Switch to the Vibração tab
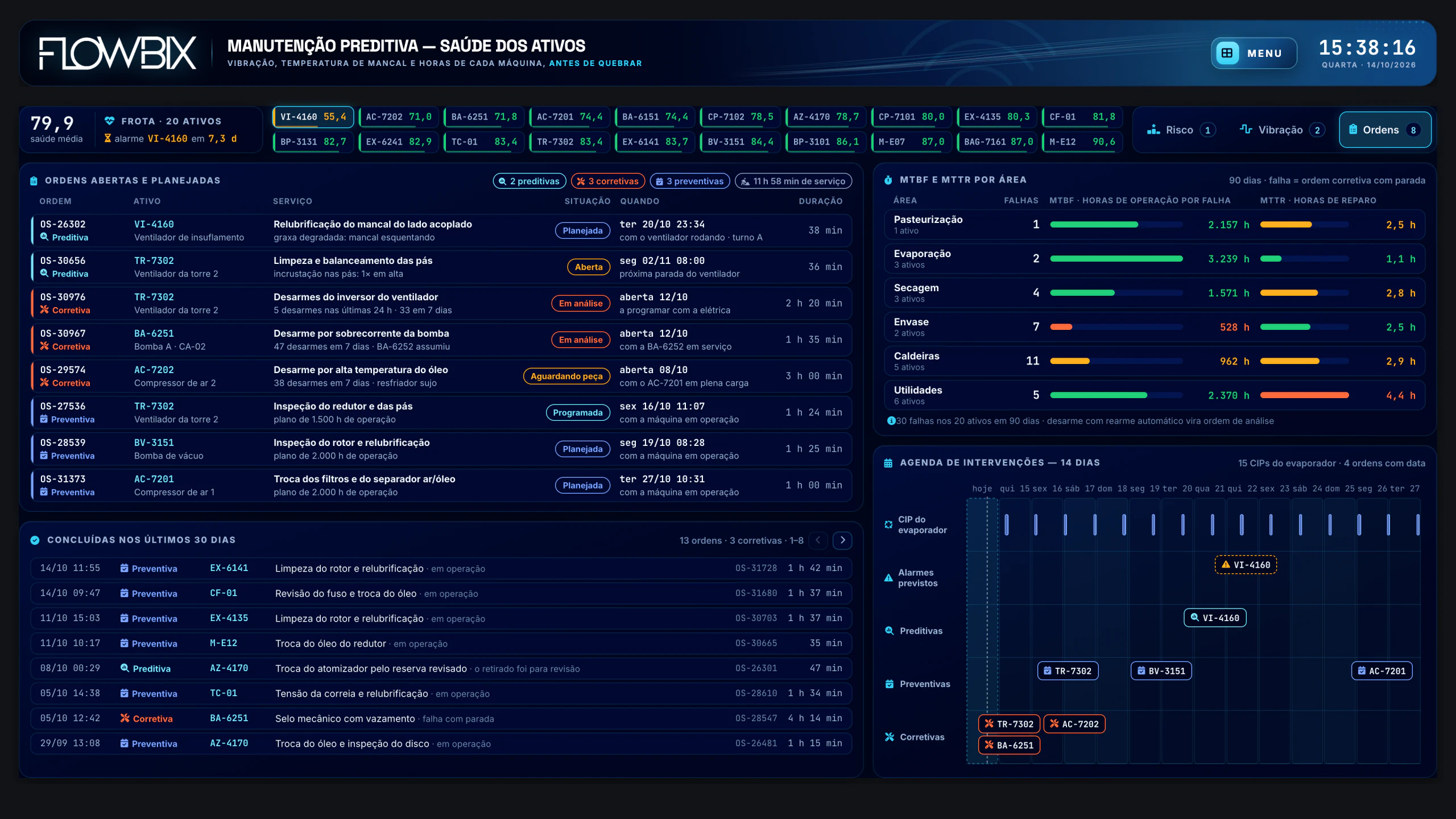Screen dimensions: 1456x819 [1283, 130]
